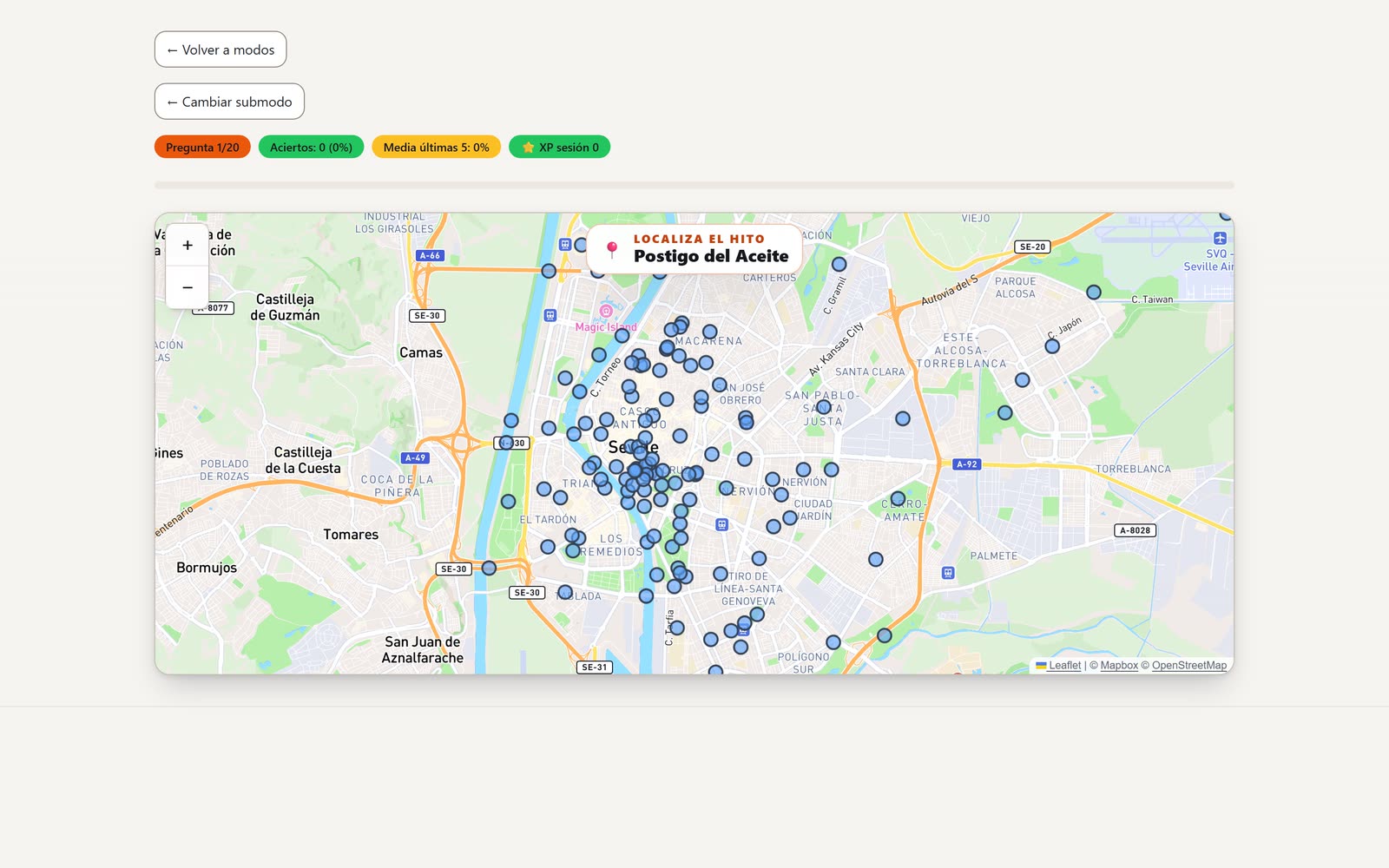Viewport: 1389px width, 868px height.
Task: Click the airport icon near SVQ Seville
Action: tap(1220, 238)
